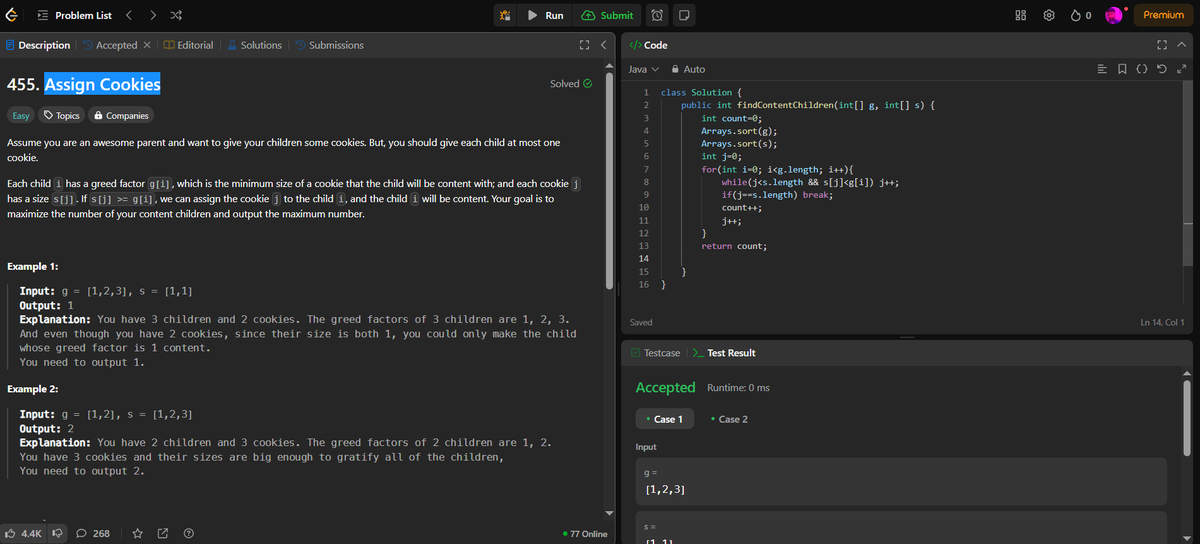1200x544 pixels.
Task: Maximize the Code panel
Action: (x=1161, y=45)
